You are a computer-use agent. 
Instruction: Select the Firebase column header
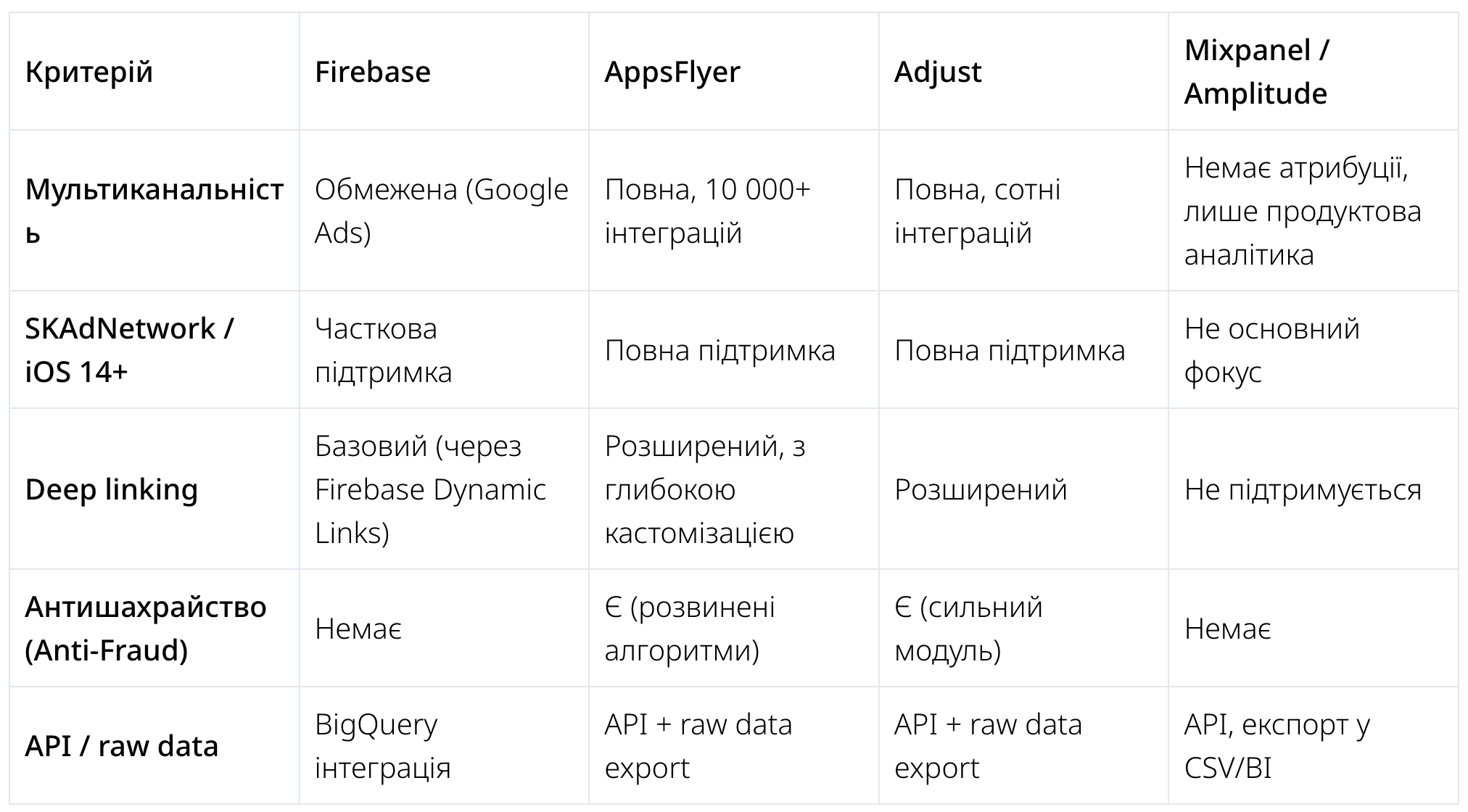[373, 72]
